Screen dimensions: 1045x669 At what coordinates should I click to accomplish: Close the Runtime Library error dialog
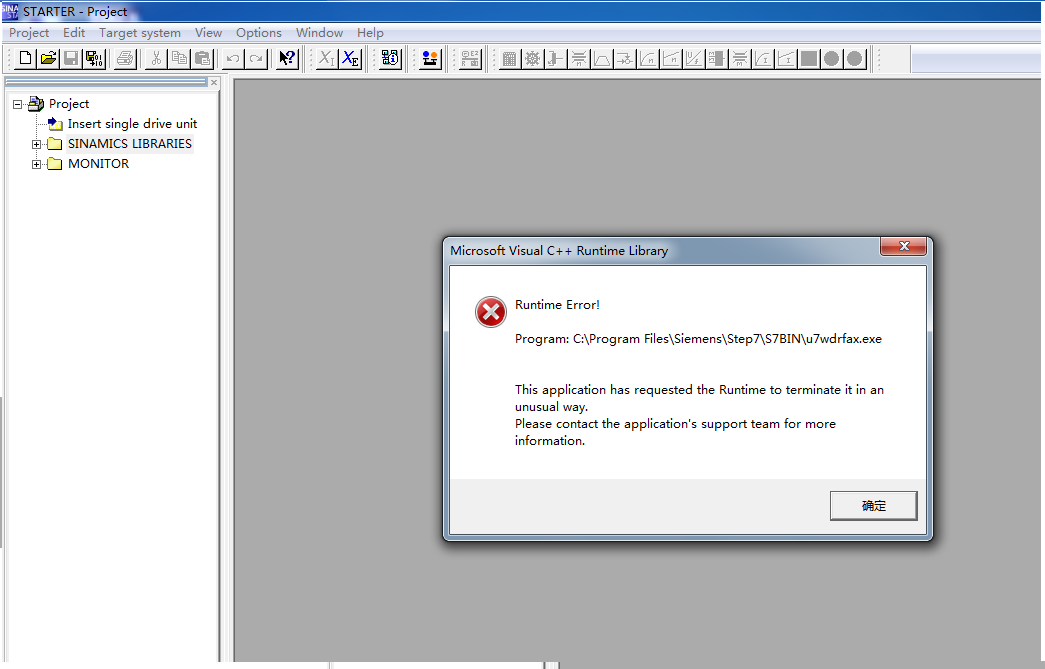click(x=903, y=247)
